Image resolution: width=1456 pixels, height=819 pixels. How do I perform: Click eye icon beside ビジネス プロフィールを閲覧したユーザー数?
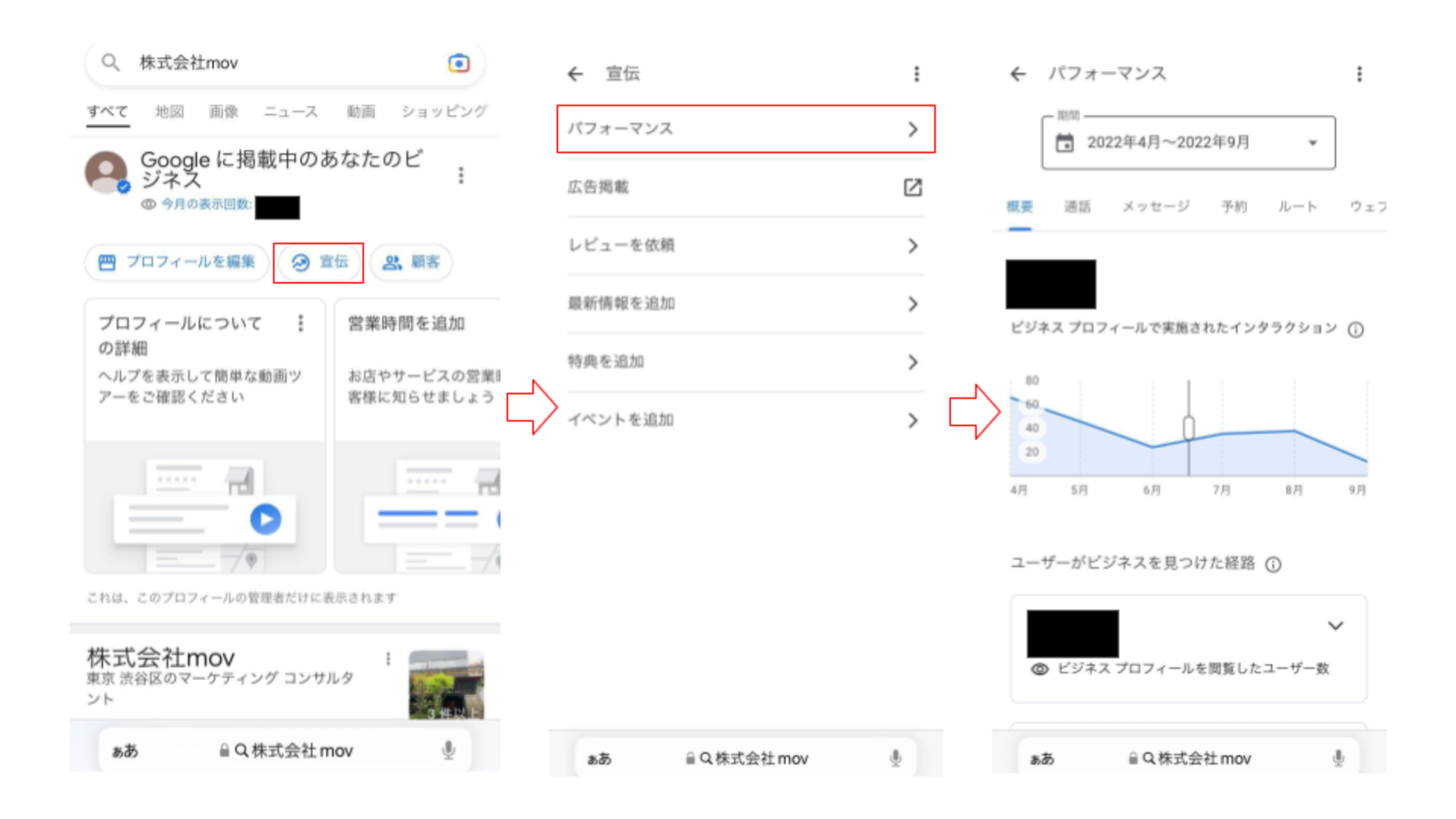click(x=1039, y=669)
